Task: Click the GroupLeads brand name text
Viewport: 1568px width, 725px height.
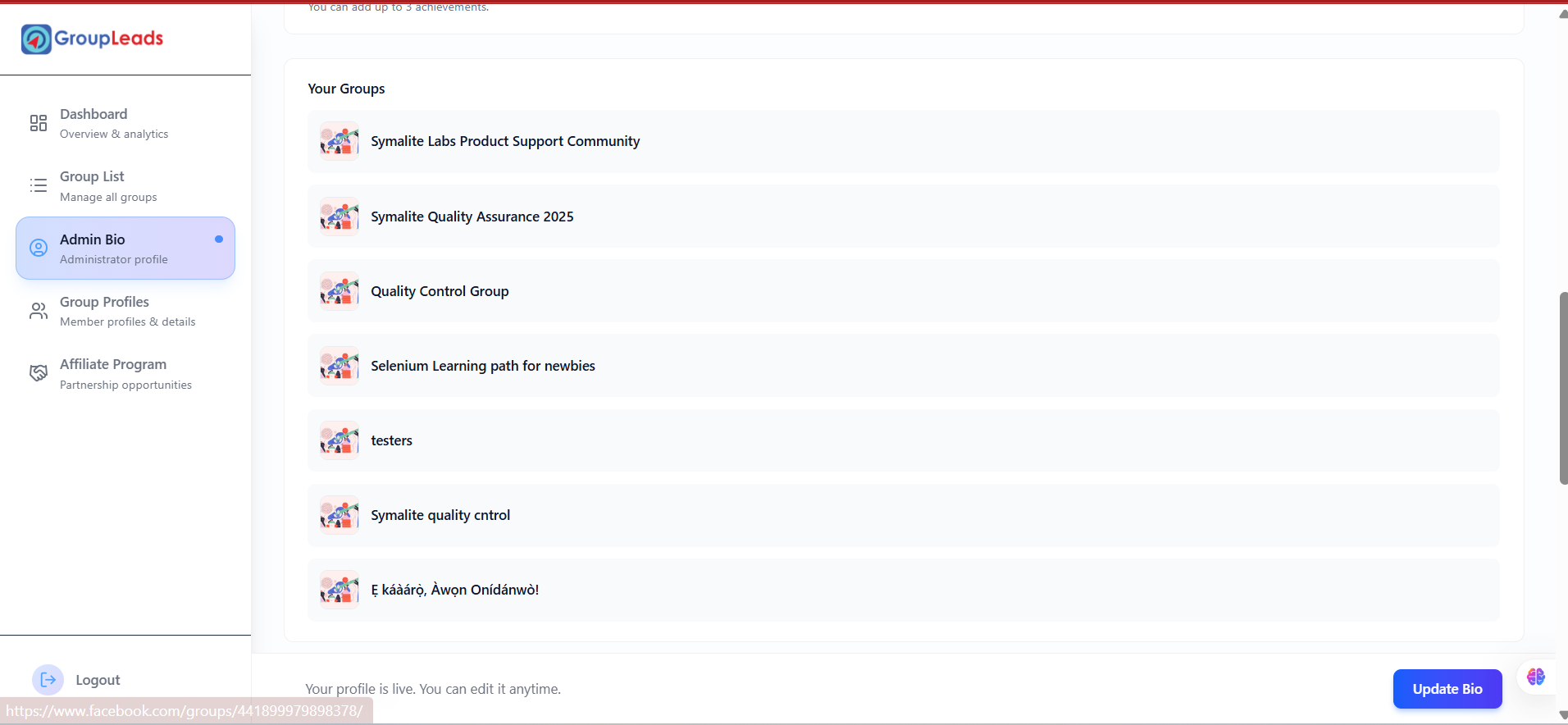Action: pos(108,39)
